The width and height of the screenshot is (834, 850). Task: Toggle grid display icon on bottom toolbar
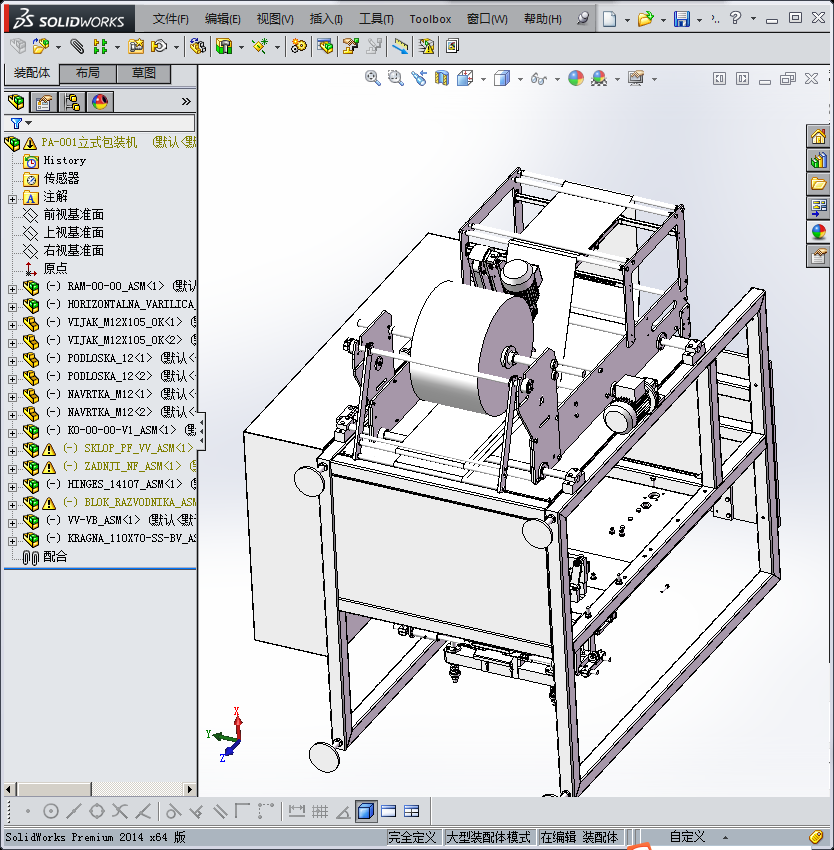[320, 811]
